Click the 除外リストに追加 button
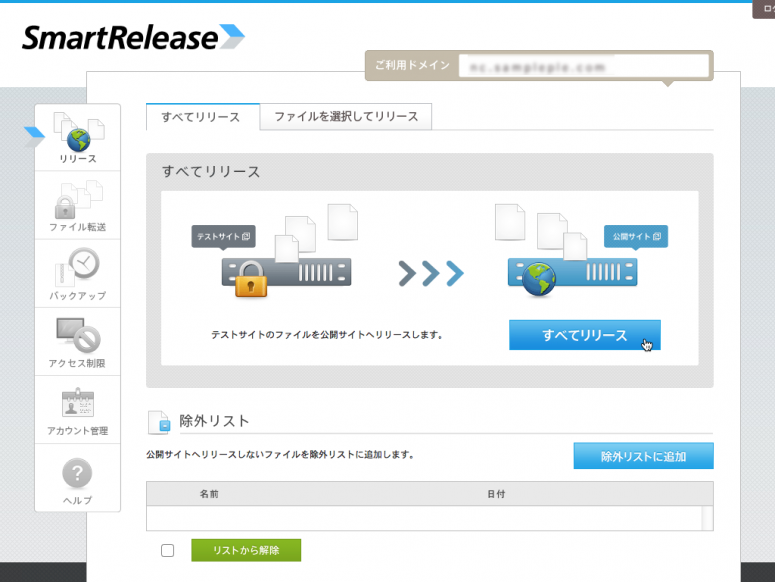775x582 pixels. pos(643,456)
